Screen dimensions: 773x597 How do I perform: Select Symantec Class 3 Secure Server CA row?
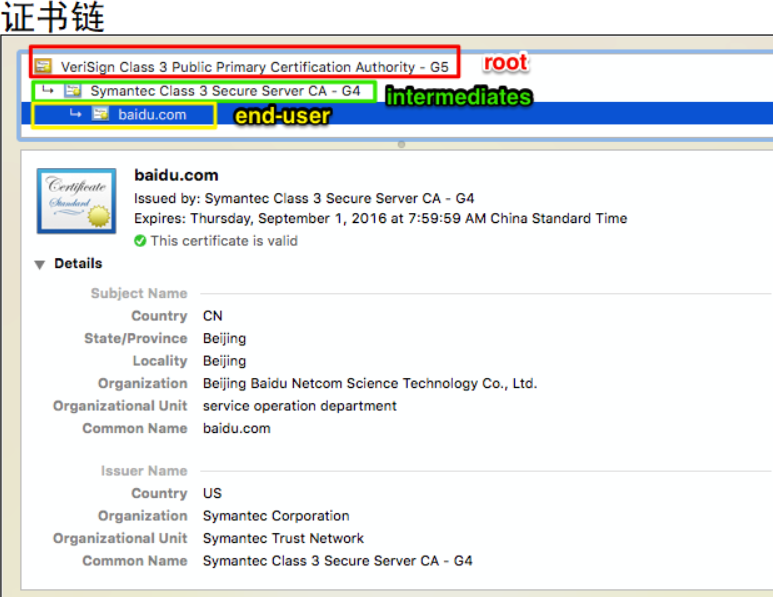point(397,91)
